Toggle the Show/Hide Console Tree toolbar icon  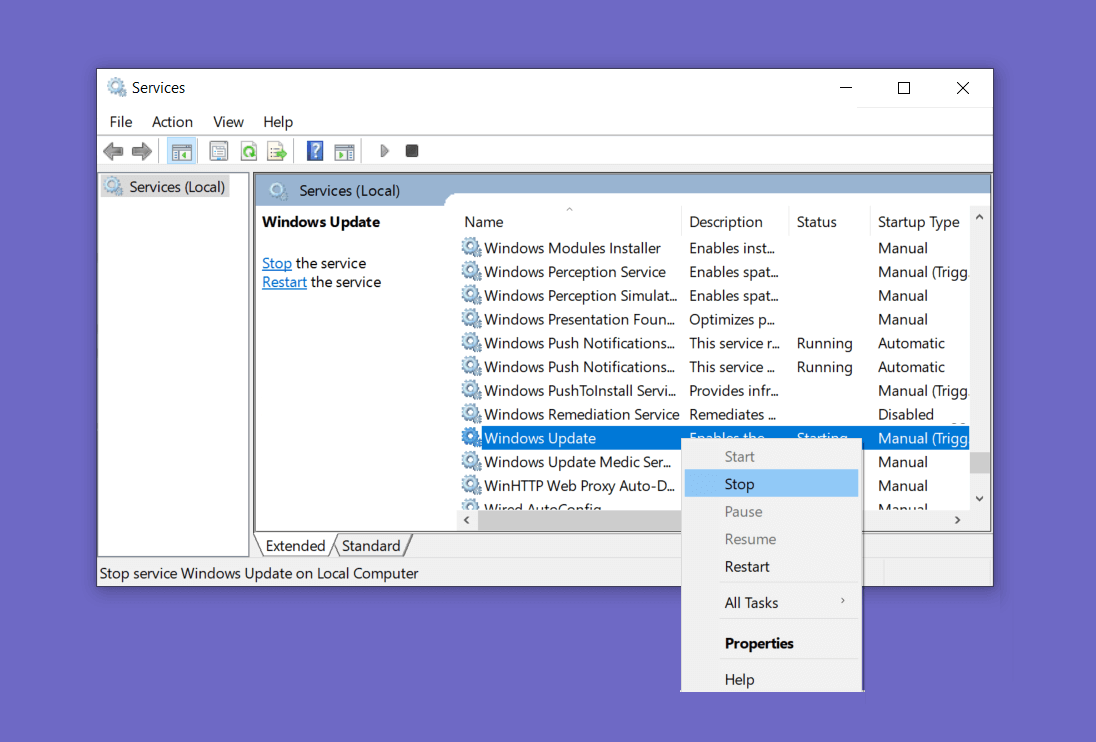tap(182, 151)
